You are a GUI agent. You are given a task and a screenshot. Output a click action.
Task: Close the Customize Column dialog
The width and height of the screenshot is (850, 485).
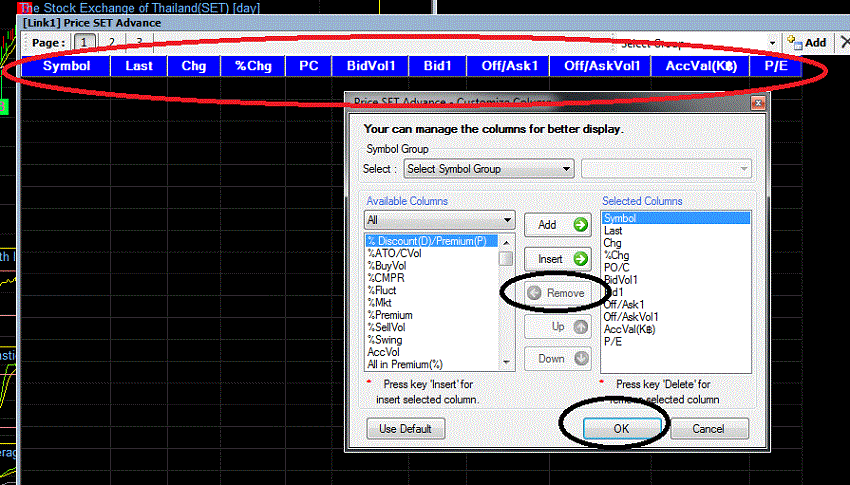point(758,102)
